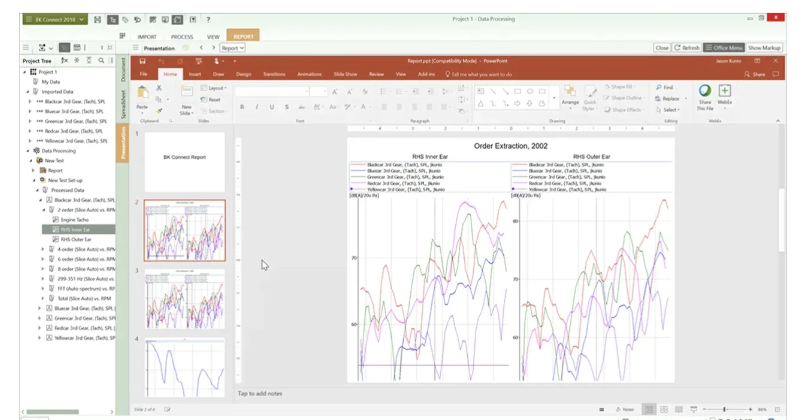
Task: Expand Blackcar 3rd Gear under Imported Data
Action: click(30, 102)
